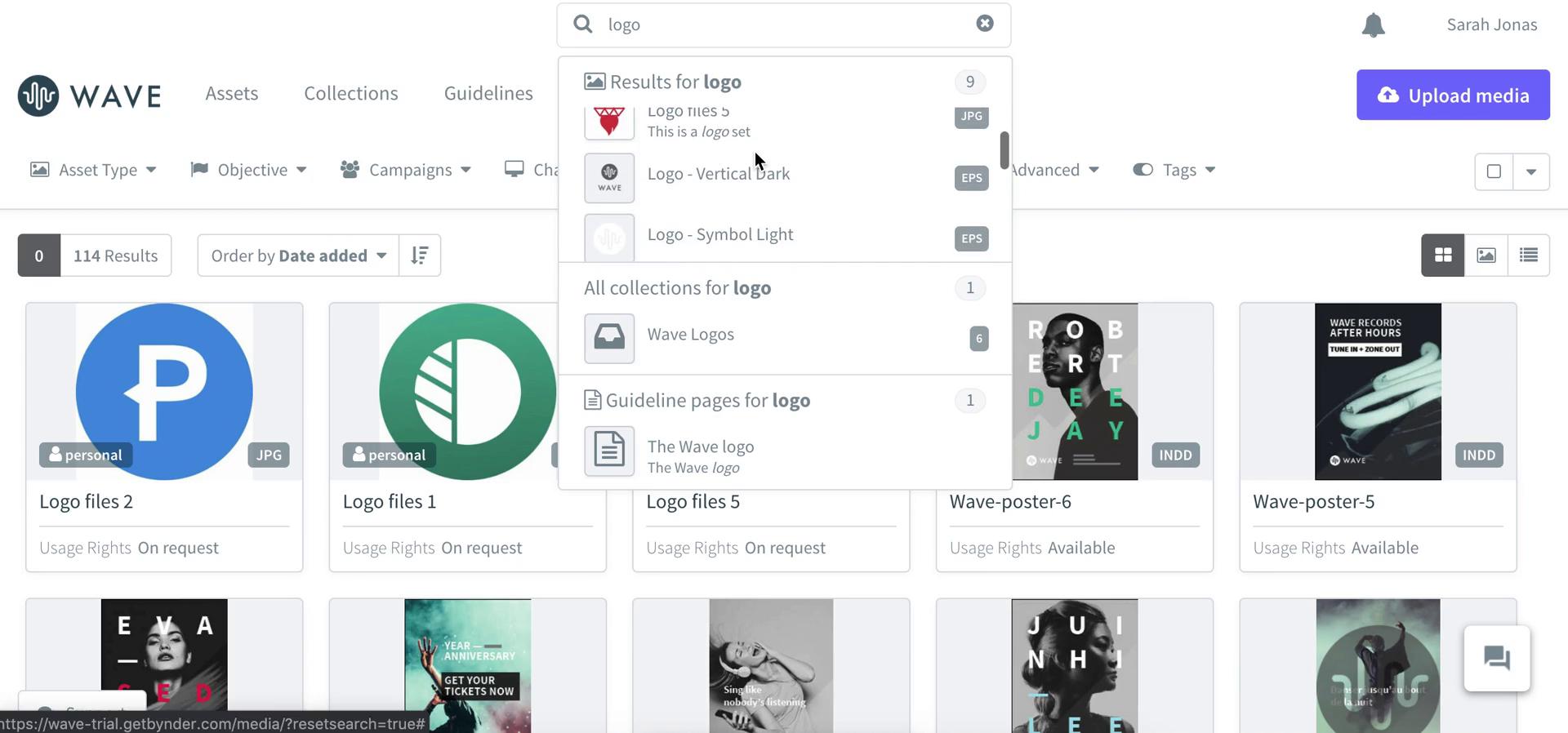Expand the Asset Type filter
The height and width of the screenshot is (733, 1568).
(93, 170)
